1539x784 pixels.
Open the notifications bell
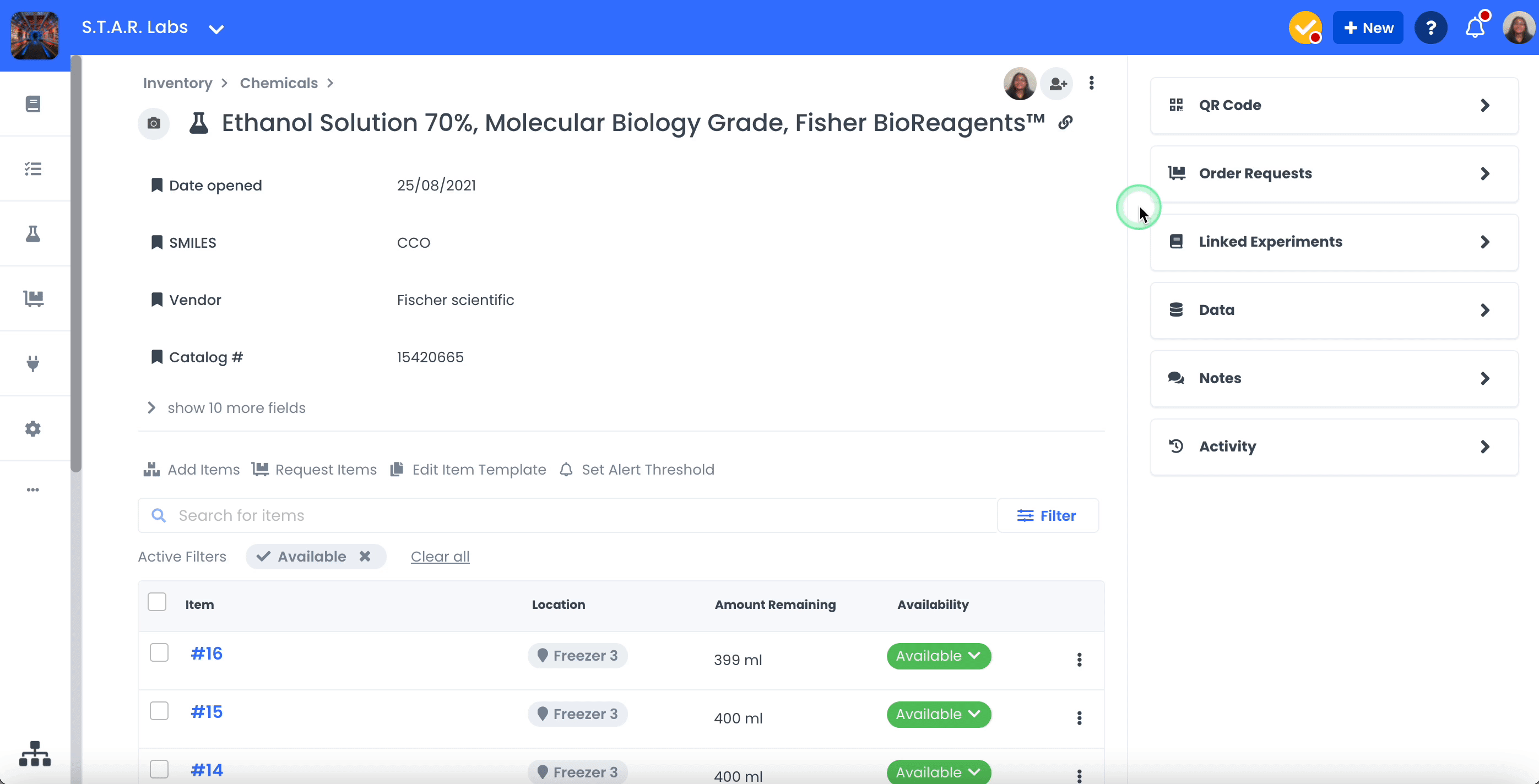[1475, 28]
